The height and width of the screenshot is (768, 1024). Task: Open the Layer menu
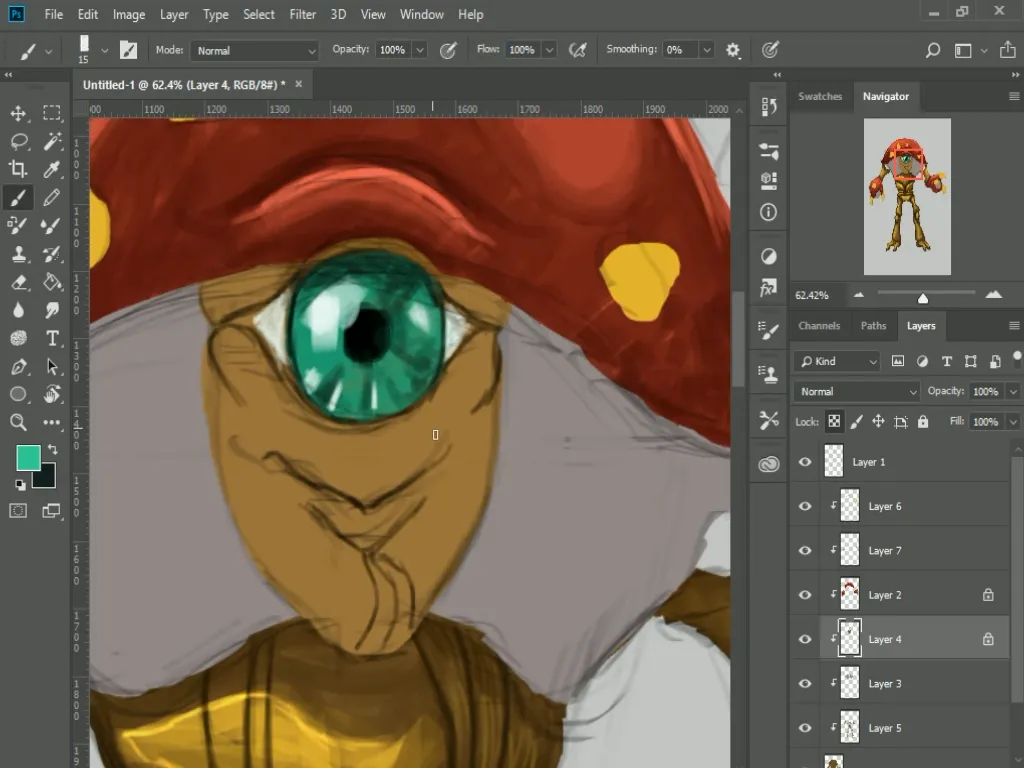click(174, 14)
